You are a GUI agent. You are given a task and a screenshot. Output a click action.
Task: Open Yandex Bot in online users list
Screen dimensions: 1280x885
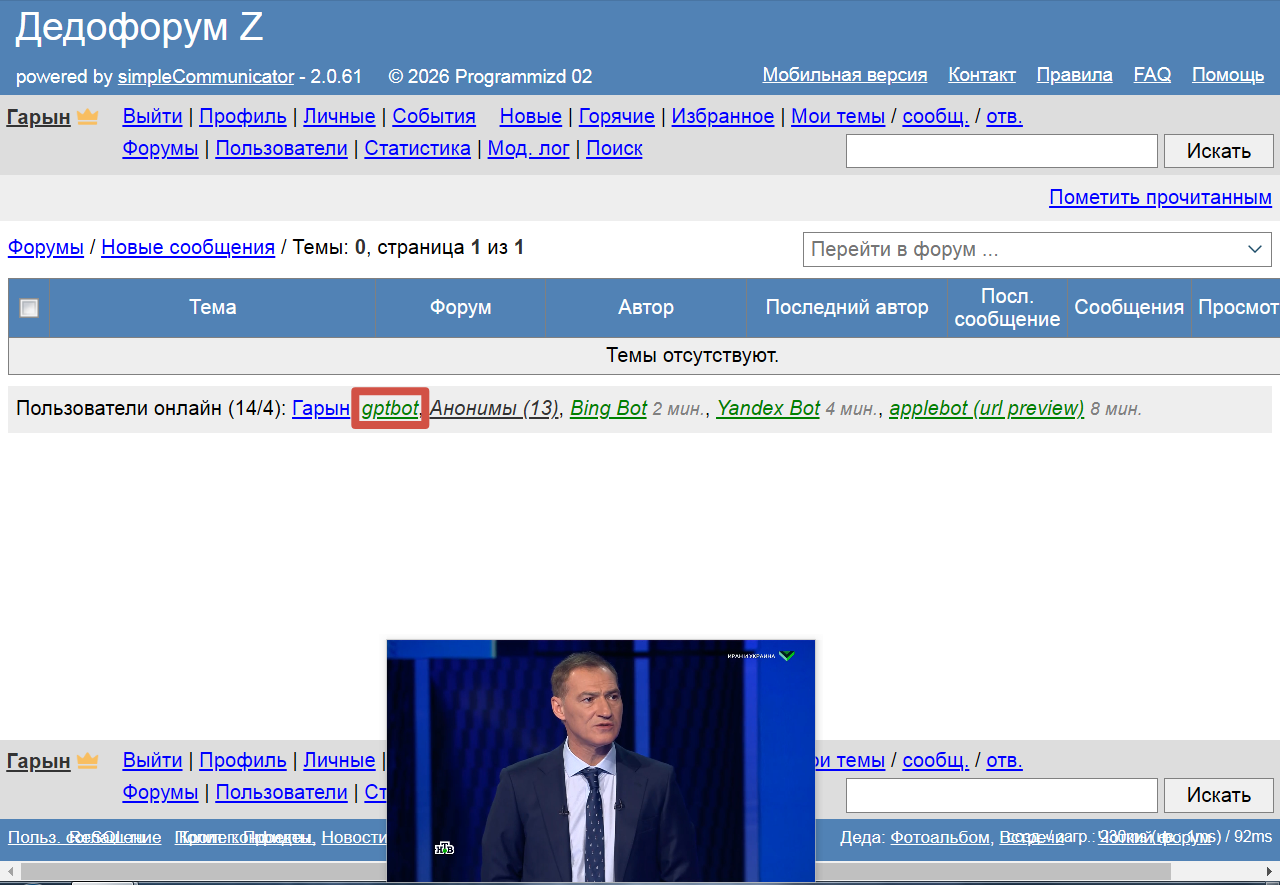pos(768,408)
